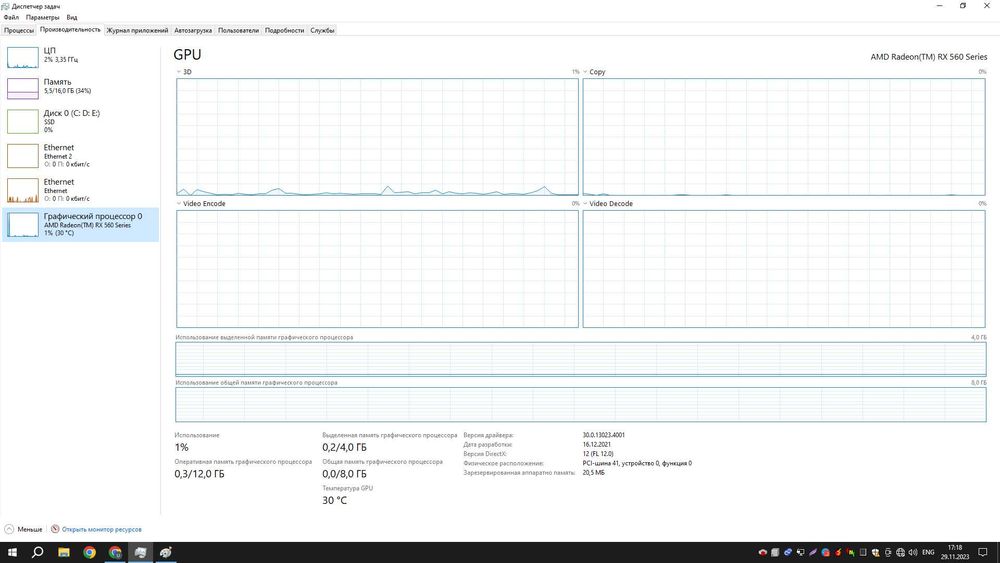Click the value 0,0/8,0 ГБ
Image resolution: width=1000 pixels, height=563 pixels.
coord(344,474)
